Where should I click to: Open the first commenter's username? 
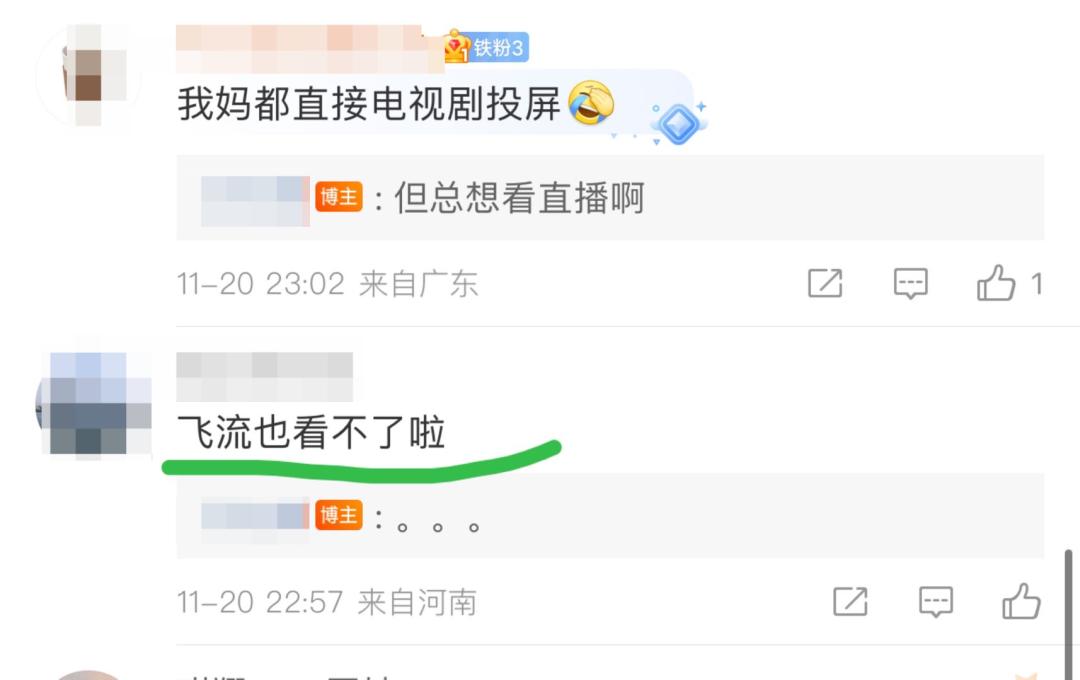[310, 48]
